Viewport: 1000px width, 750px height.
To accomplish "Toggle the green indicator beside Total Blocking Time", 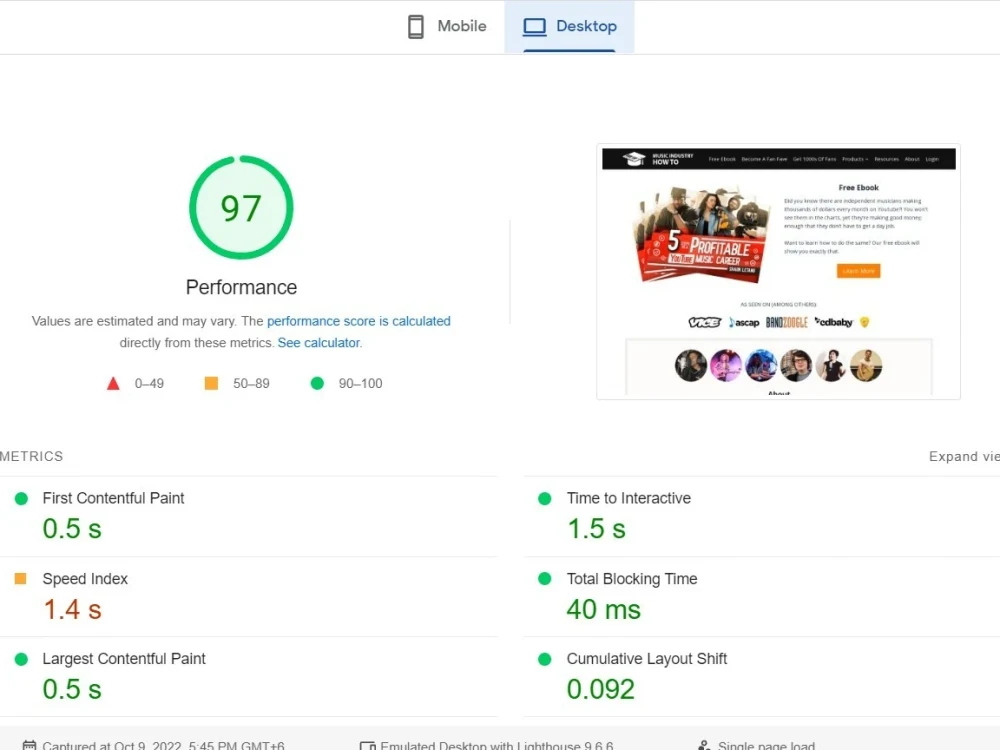I will 544,579.
